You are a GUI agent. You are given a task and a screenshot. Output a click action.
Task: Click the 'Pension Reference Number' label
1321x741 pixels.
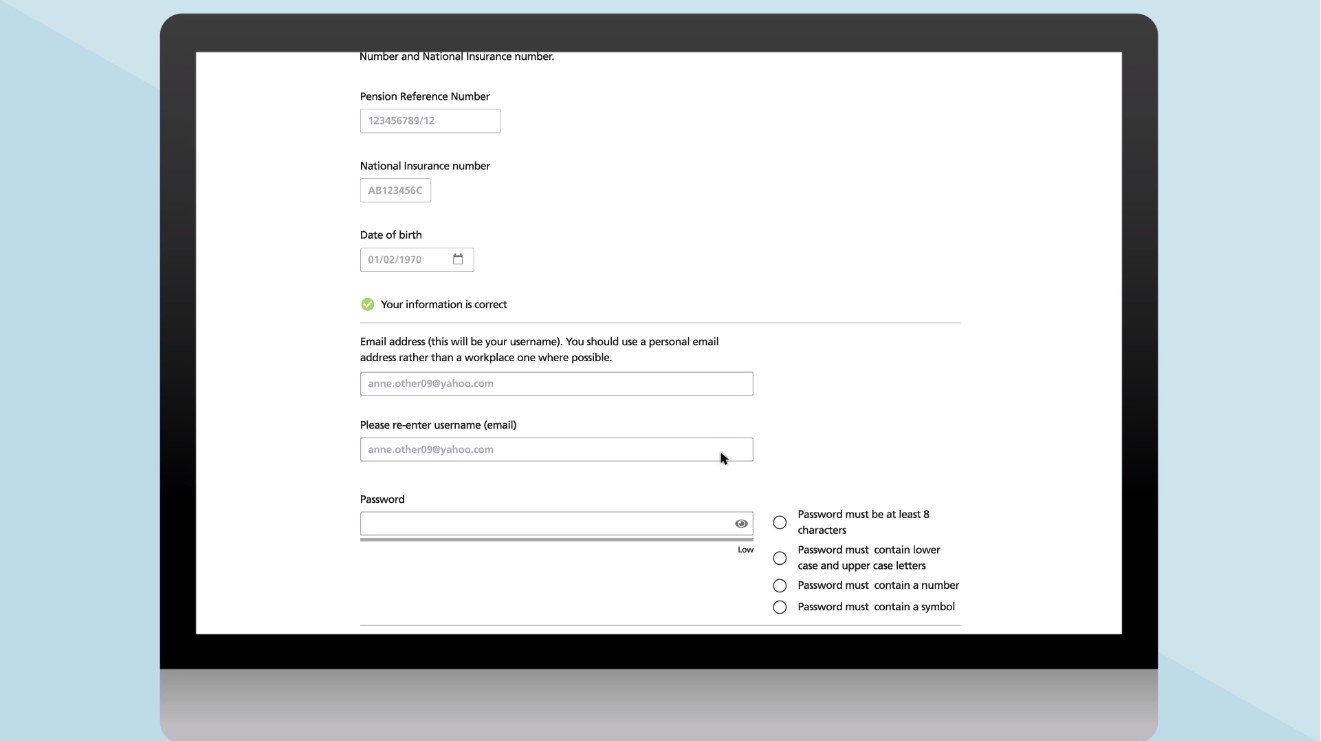coord(425,97)
